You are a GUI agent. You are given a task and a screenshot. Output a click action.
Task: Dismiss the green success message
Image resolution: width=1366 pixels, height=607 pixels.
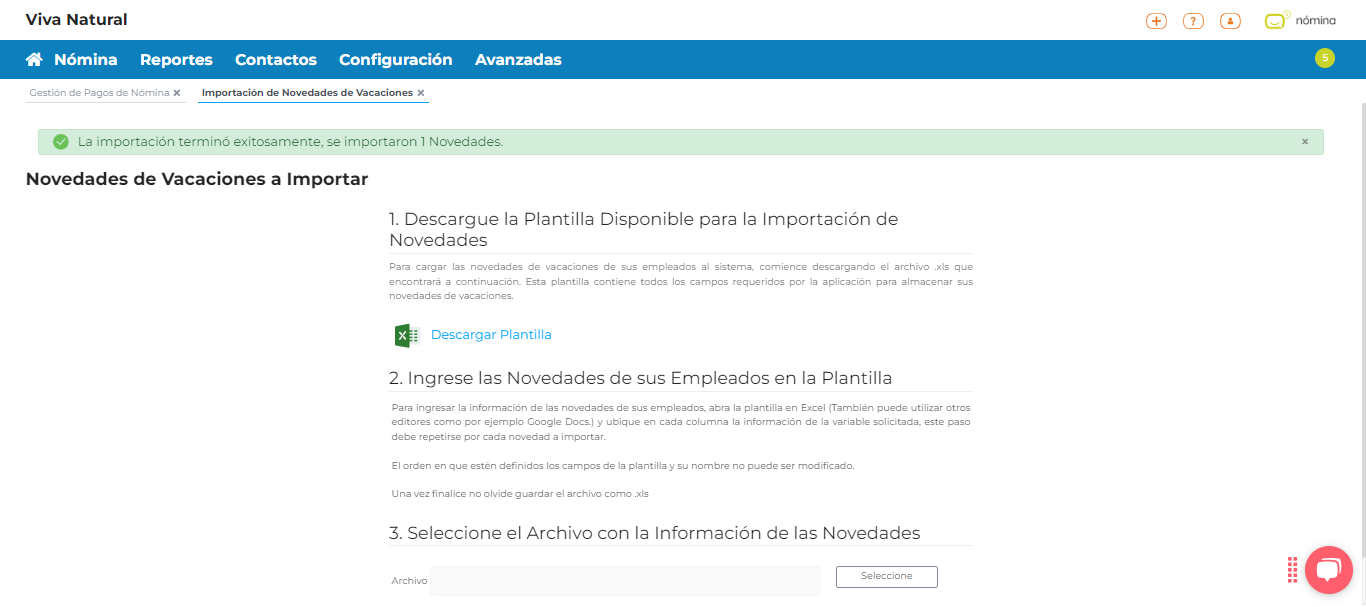click(1304, 142)
